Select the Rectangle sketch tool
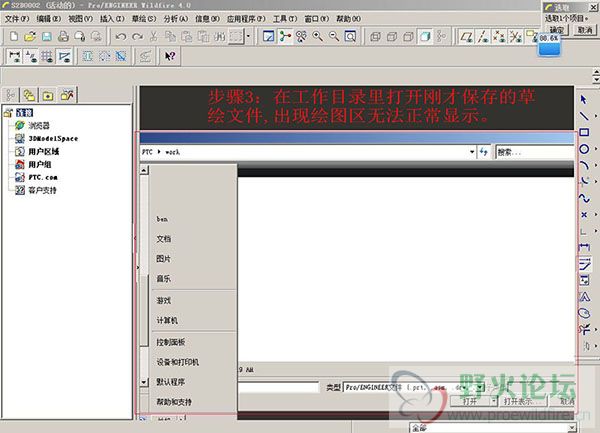600x433 pixels. click(x=584, y=132)
